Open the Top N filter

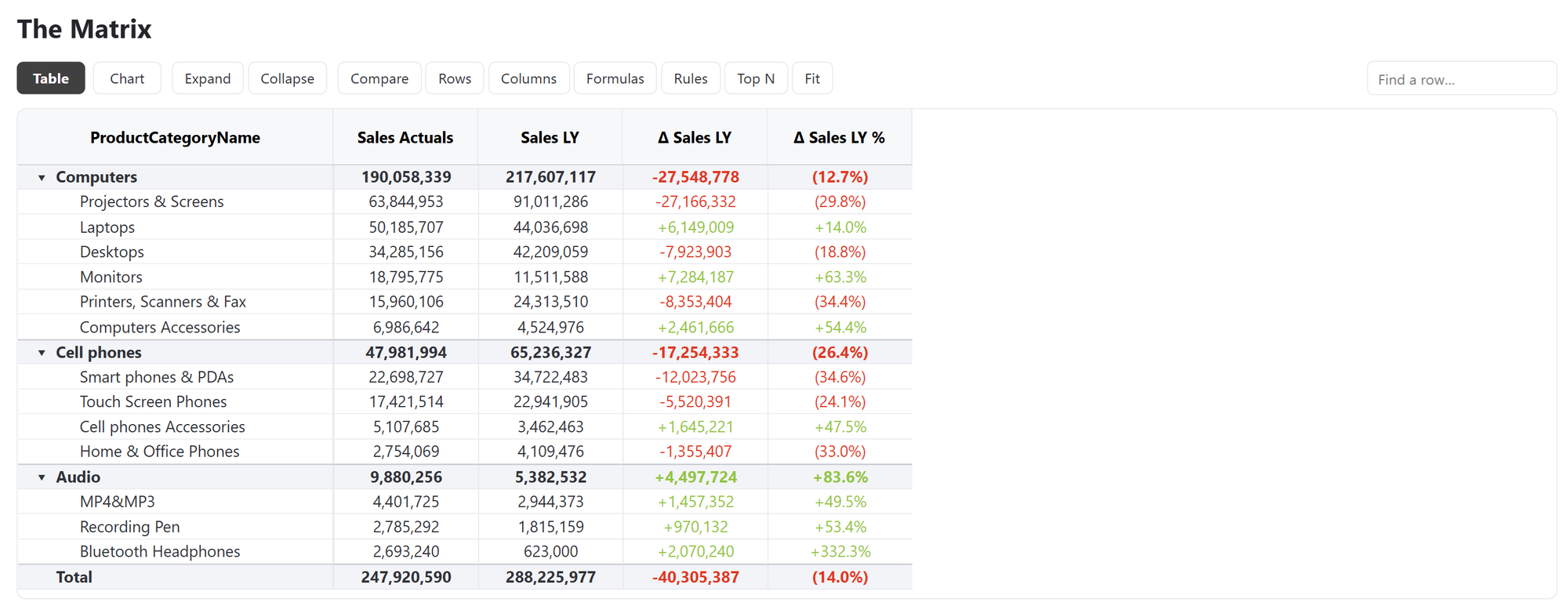[x=756, y=78]
